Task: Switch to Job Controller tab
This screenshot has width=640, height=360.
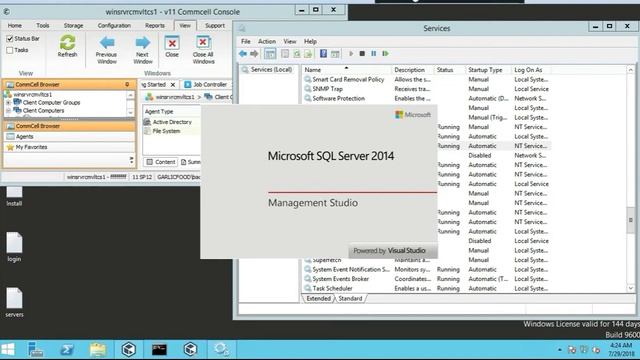Action: pos(206,84)
